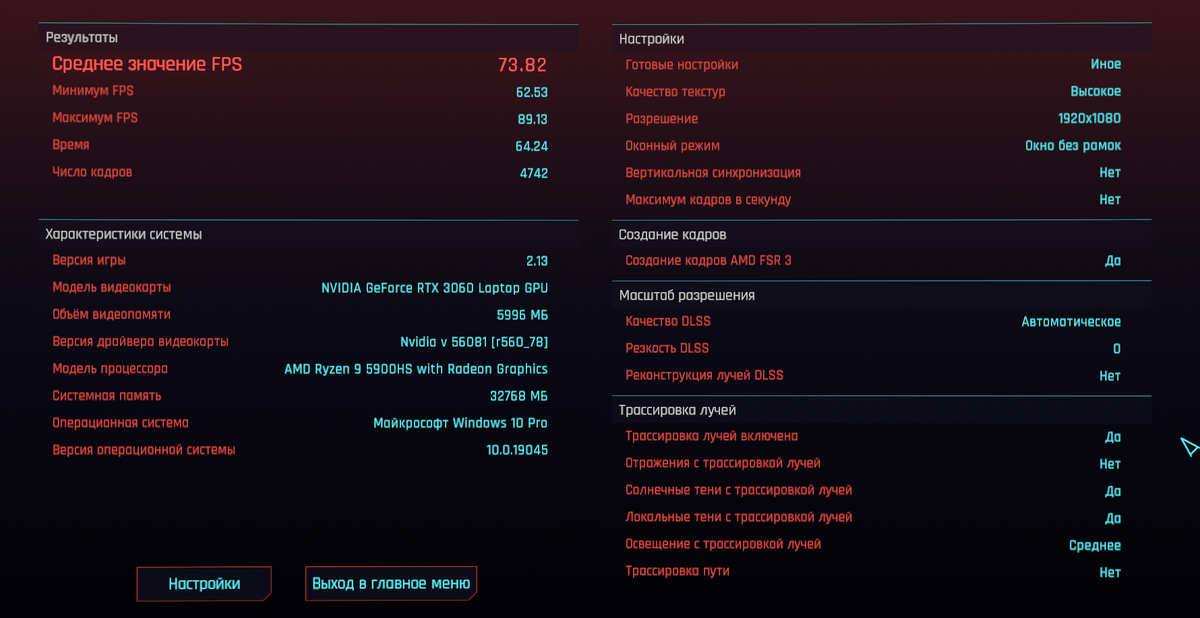Select the AMD FSR 3 value Да

[x=1113, y=260]
